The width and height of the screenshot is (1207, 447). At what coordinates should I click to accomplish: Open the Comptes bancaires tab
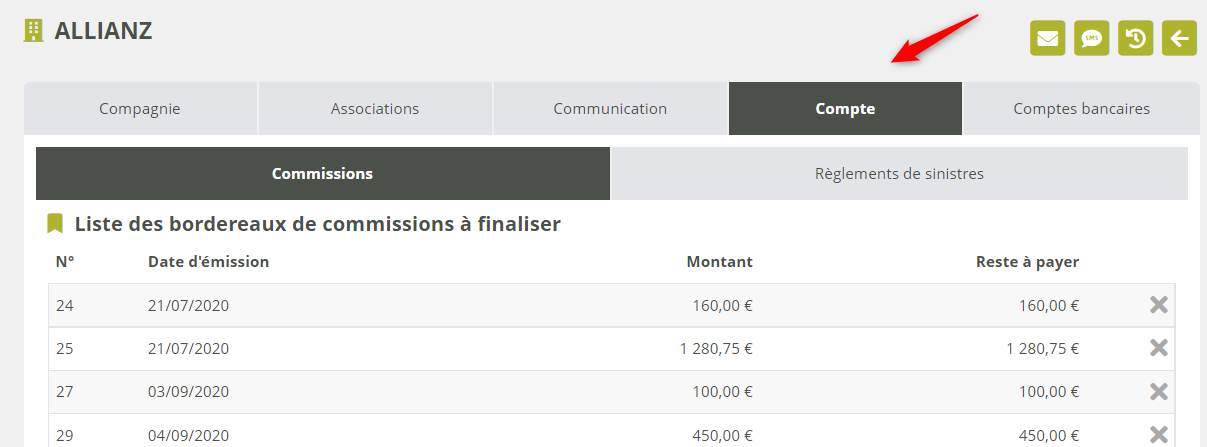point(1081,109)
